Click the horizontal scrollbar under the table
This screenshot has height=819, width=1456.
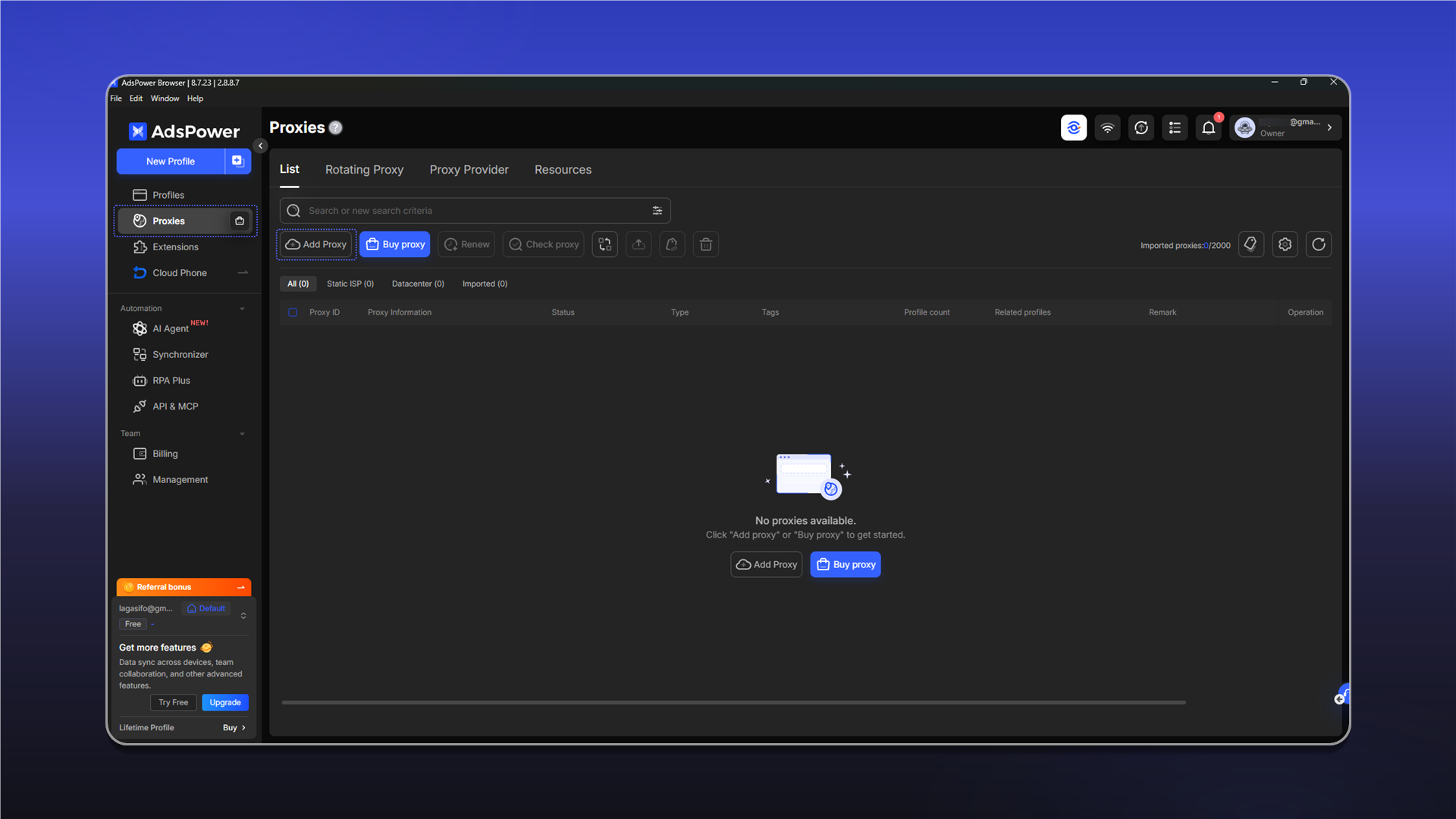click(x=733, y=702)
